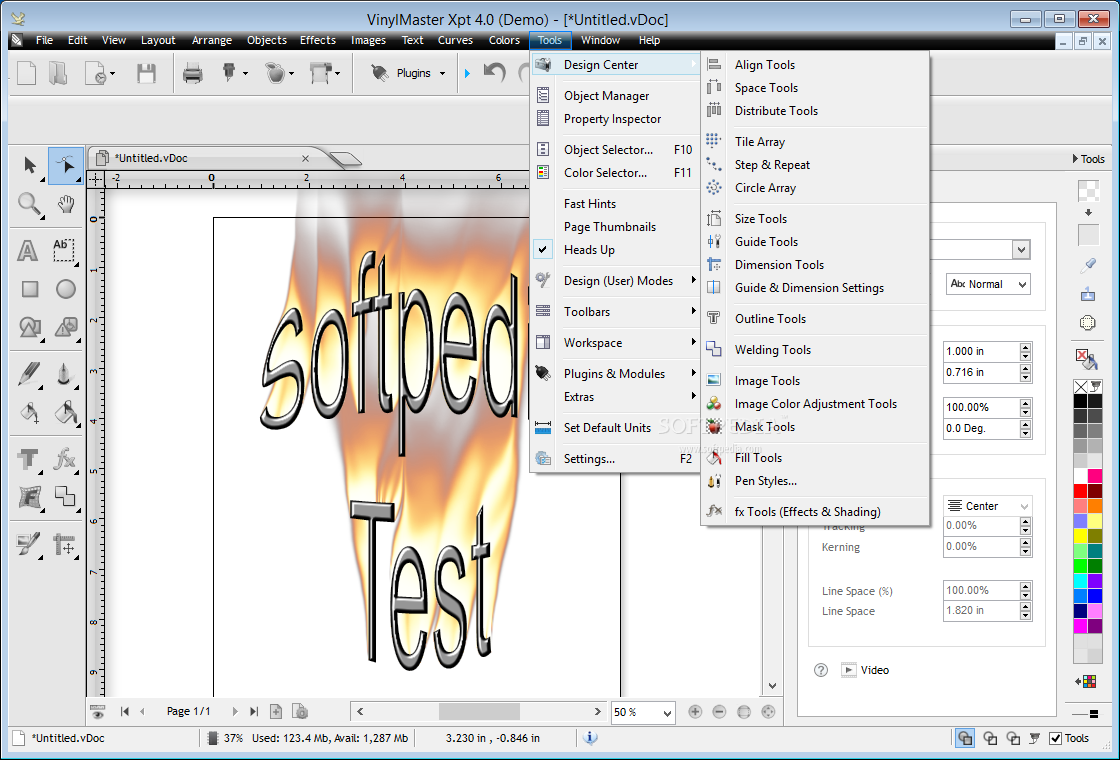The height and width of the screenshot is (760, 1120).
Task: Open the Tools menu
Action: [550, 40]
